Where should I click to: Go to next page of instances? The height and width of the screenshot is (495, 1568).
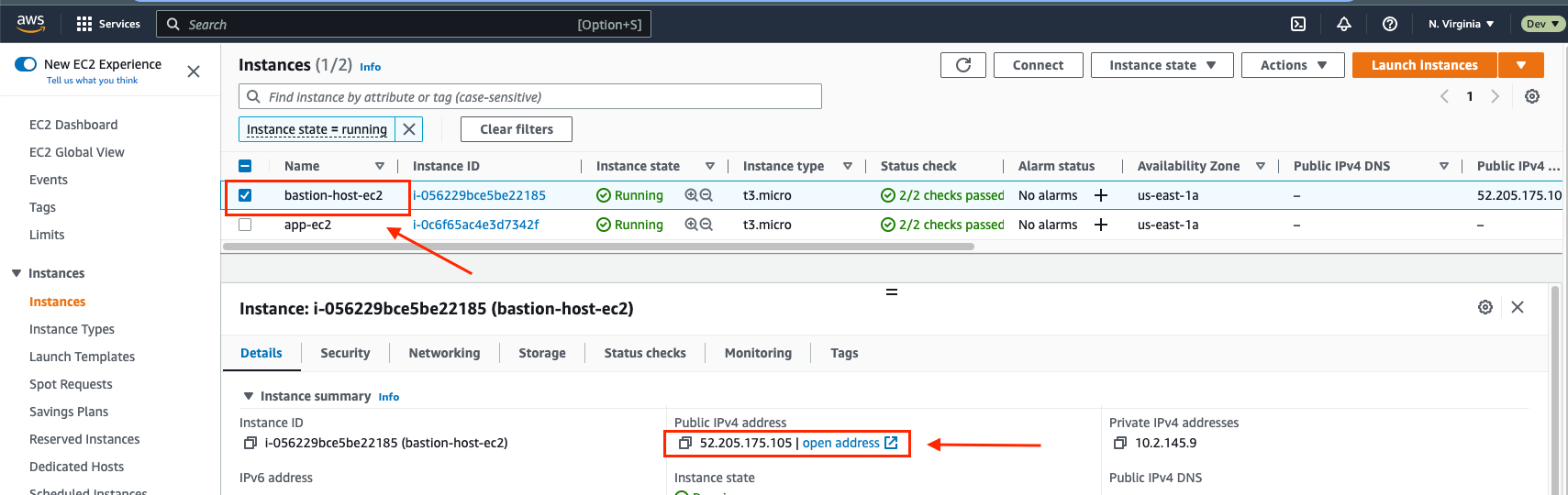1496,96
